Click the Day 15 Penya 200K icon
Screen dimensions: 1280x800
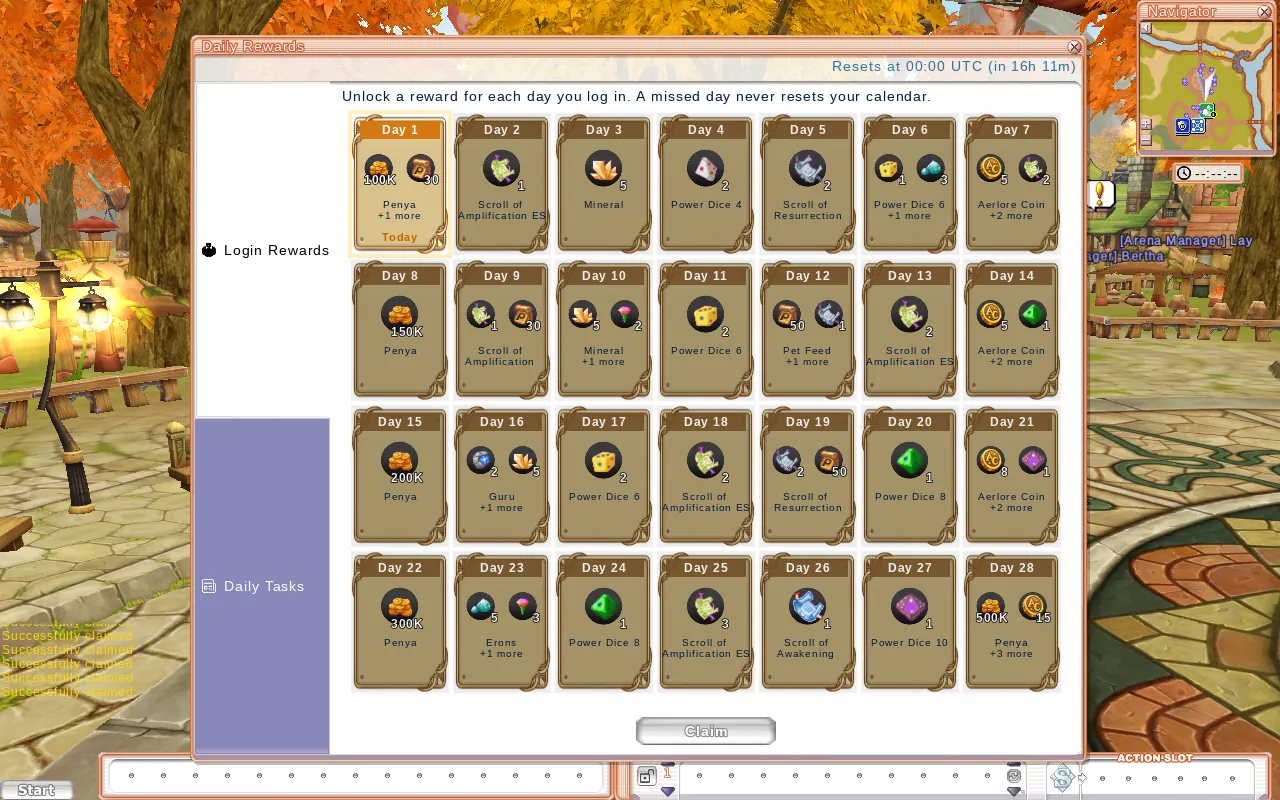[x=399, y=461]
